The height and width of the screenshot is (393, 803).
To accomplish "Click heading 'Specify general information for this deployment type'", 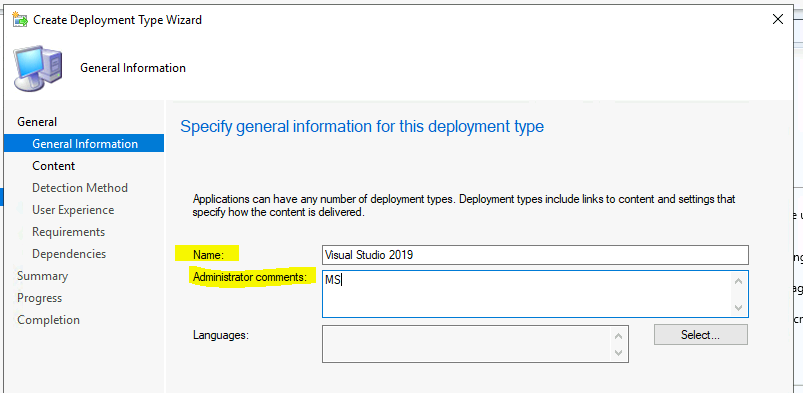I will pos(362,126).
